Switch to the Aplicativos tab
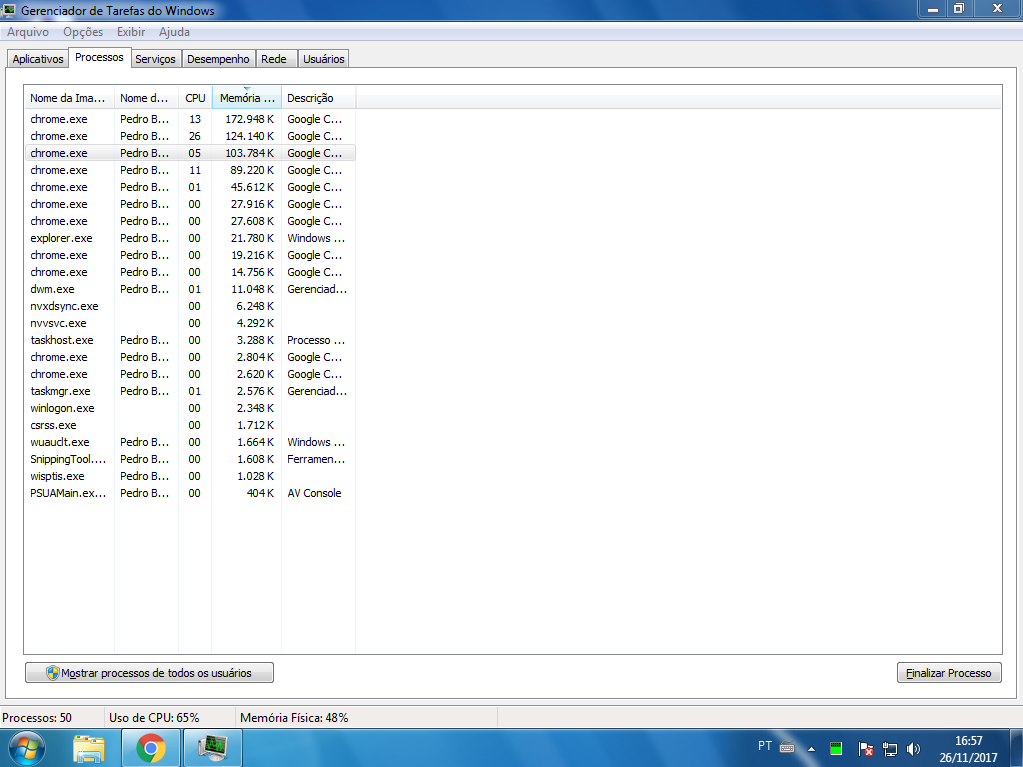 [38, 59]
